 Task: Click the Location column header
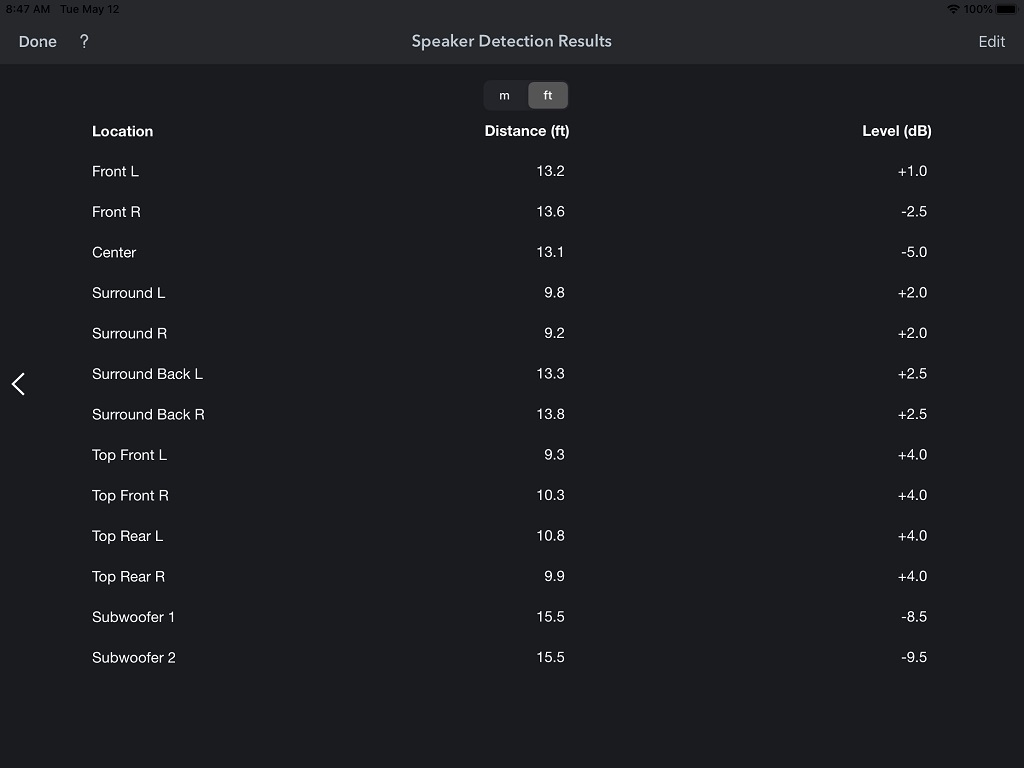click(122, 131)
